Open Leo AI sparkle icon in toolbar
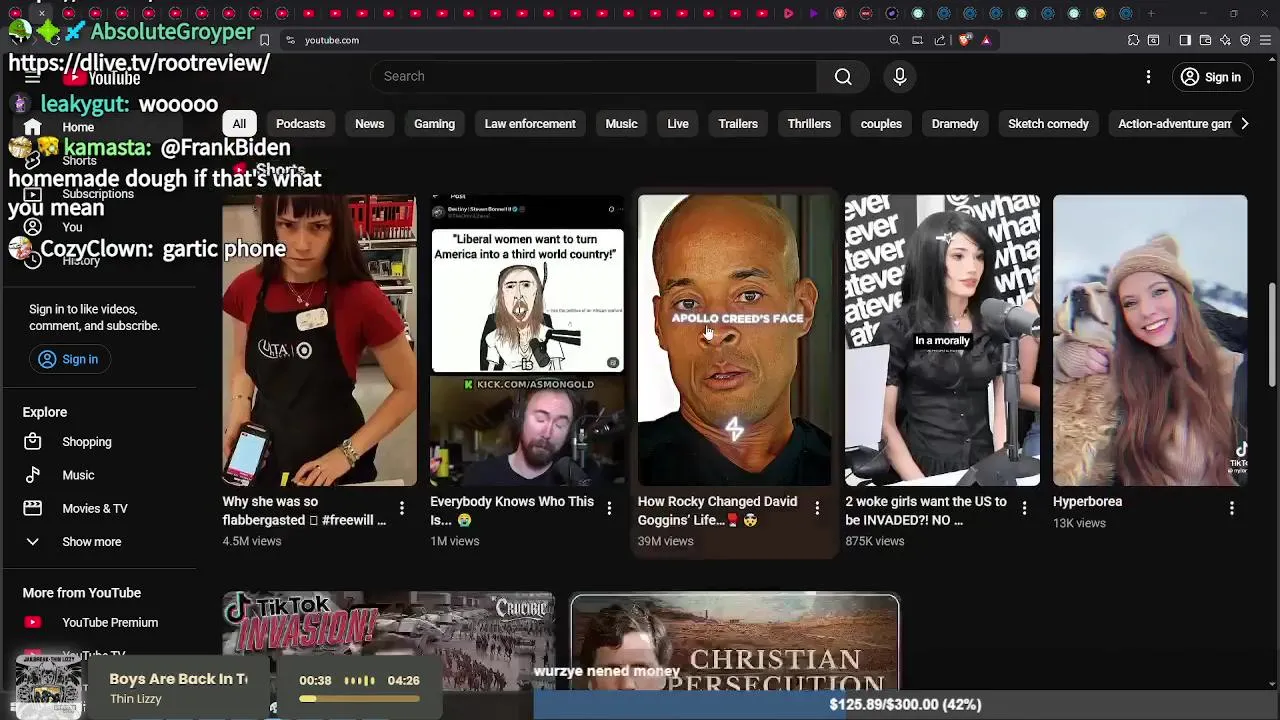1280x720 pixels. (1225, 40)
